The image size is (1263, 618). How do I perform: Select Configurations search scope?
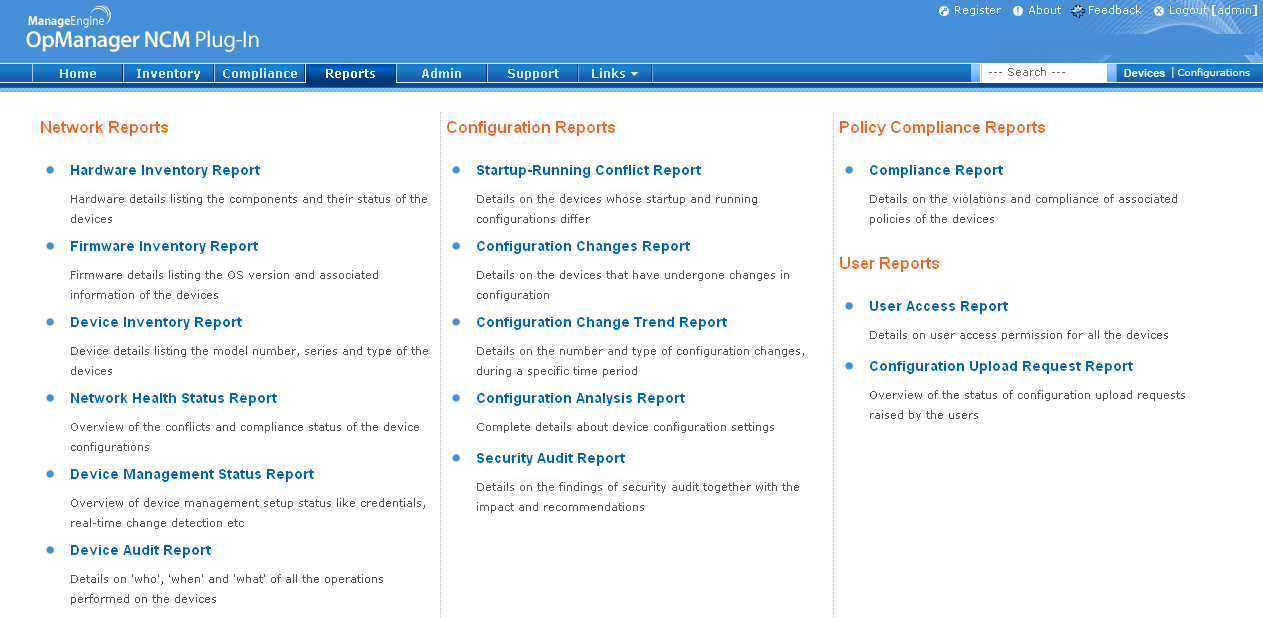pyautogui.click(x=1213, y=73)
